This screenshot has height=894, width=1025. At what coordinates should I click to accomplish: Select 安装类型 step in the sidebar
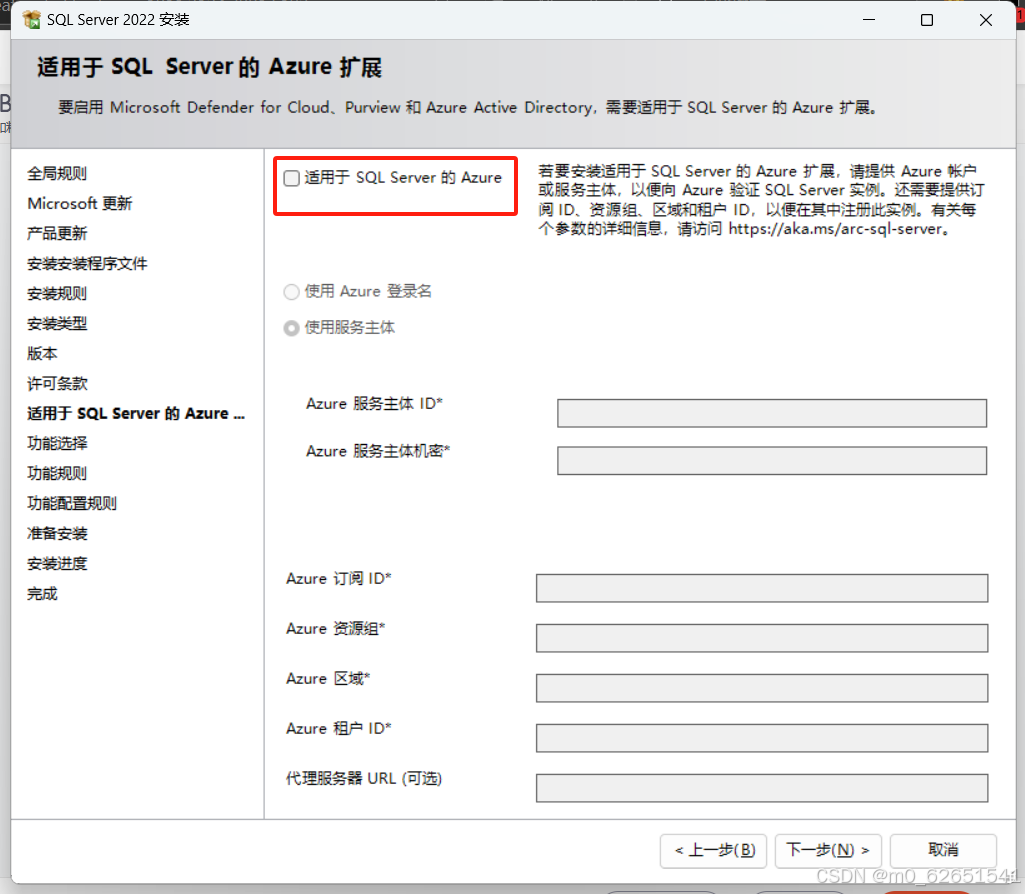coord(57,323)
